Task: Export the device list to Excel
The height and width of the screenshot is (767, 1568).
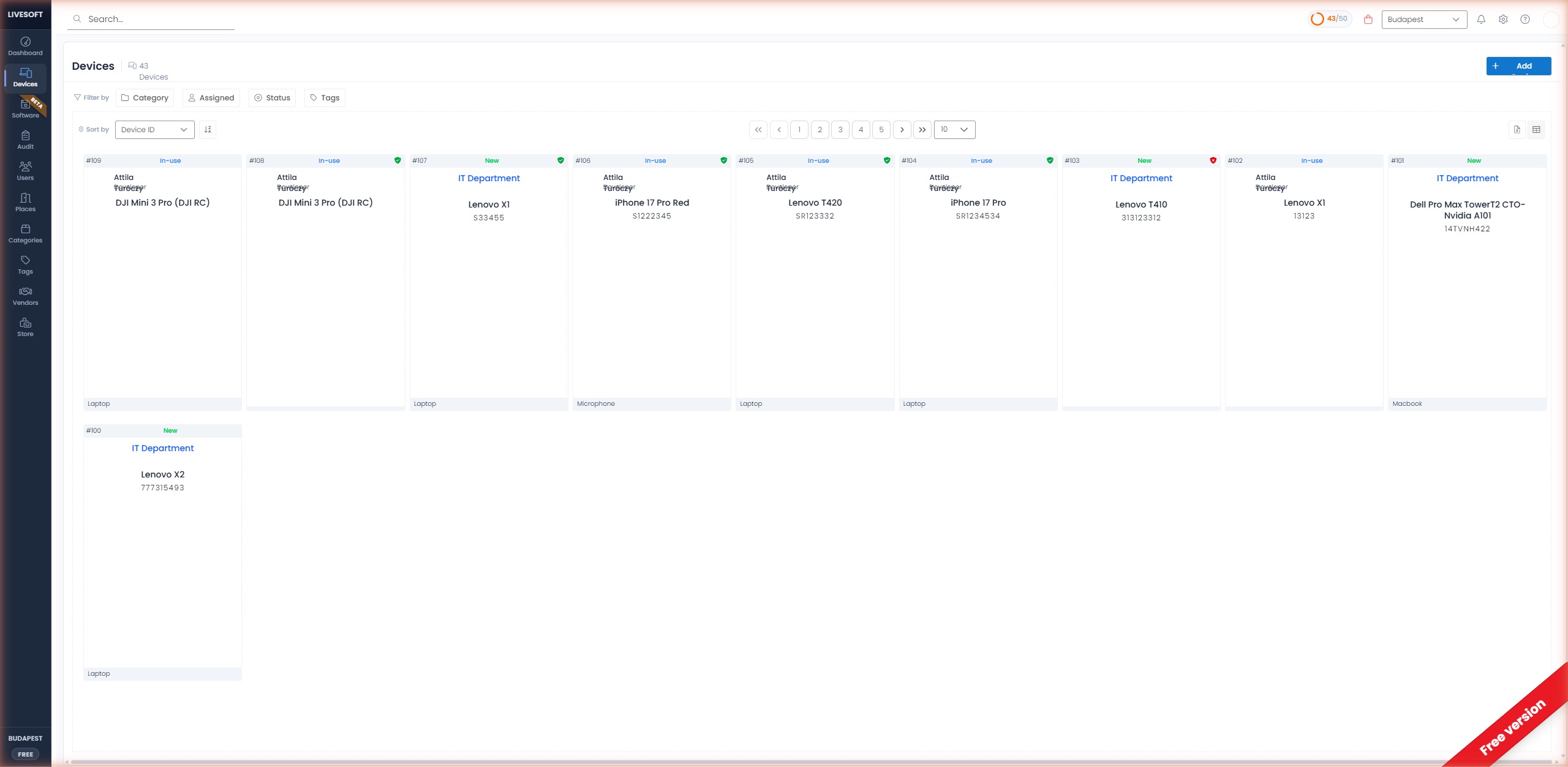Action: tap(1516, 129)
